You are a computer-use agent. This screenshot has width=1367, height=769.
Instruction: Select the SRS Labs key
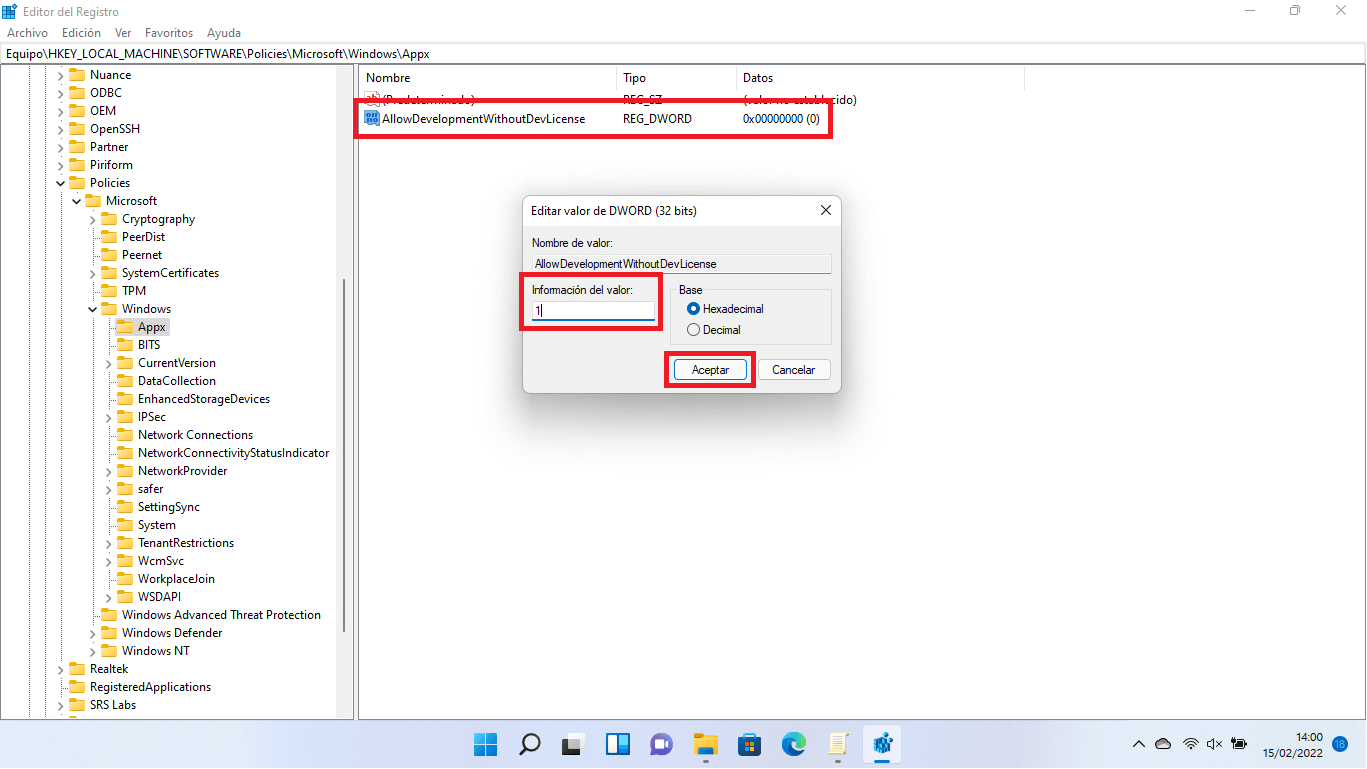(x=113, y=705)
